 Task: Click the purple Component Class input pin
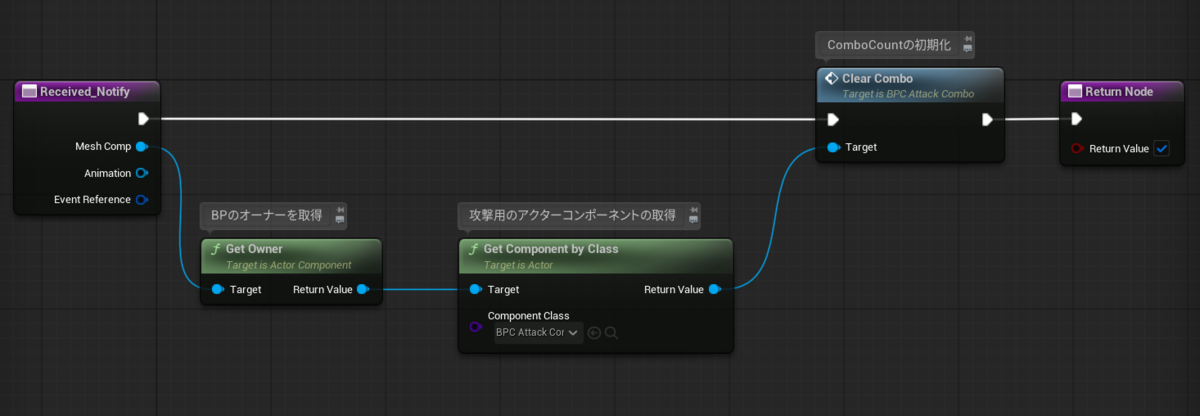476,327
